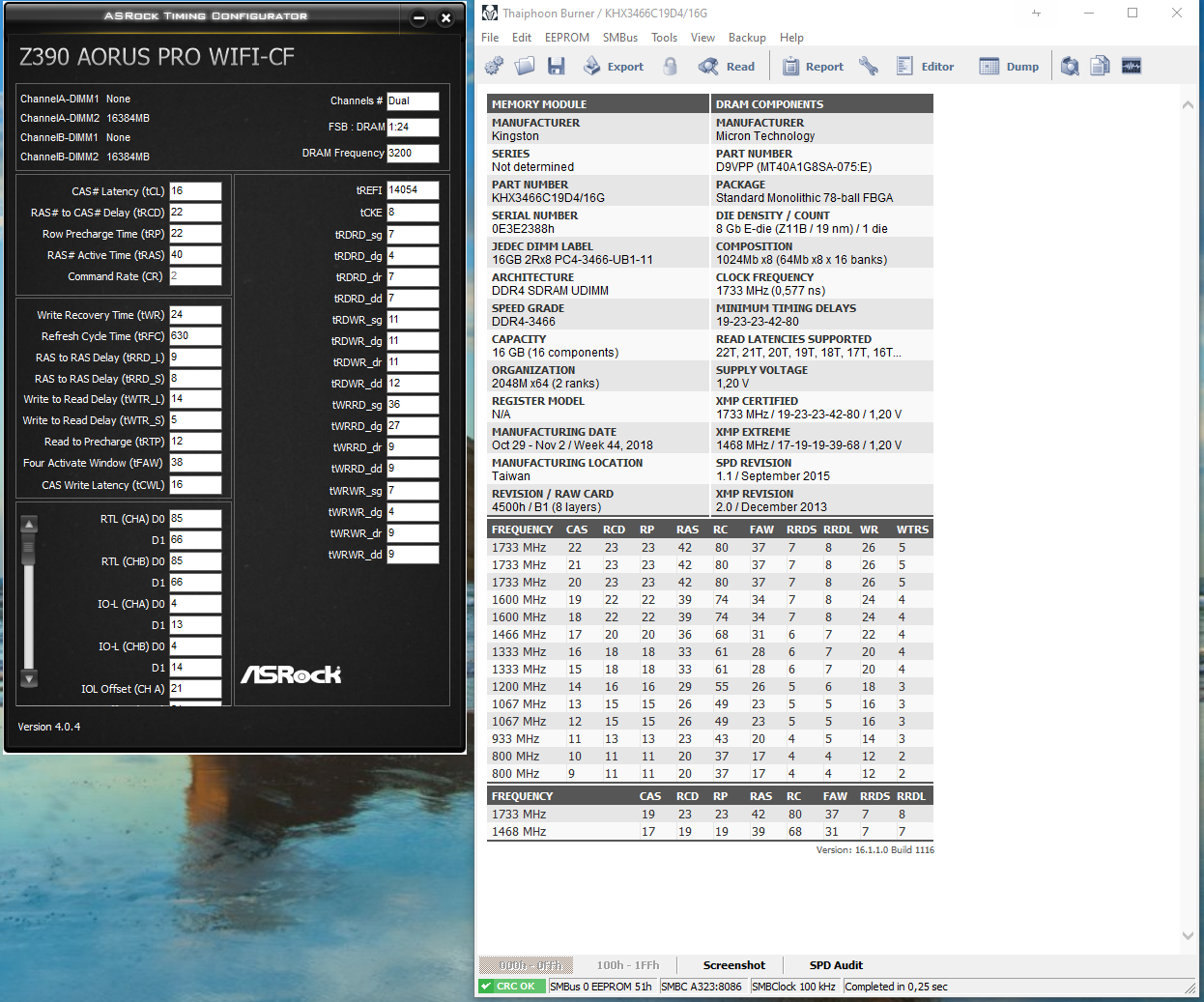
Task: Click the timing list scroll down arrow in ASRock
Action: (29, 678)
